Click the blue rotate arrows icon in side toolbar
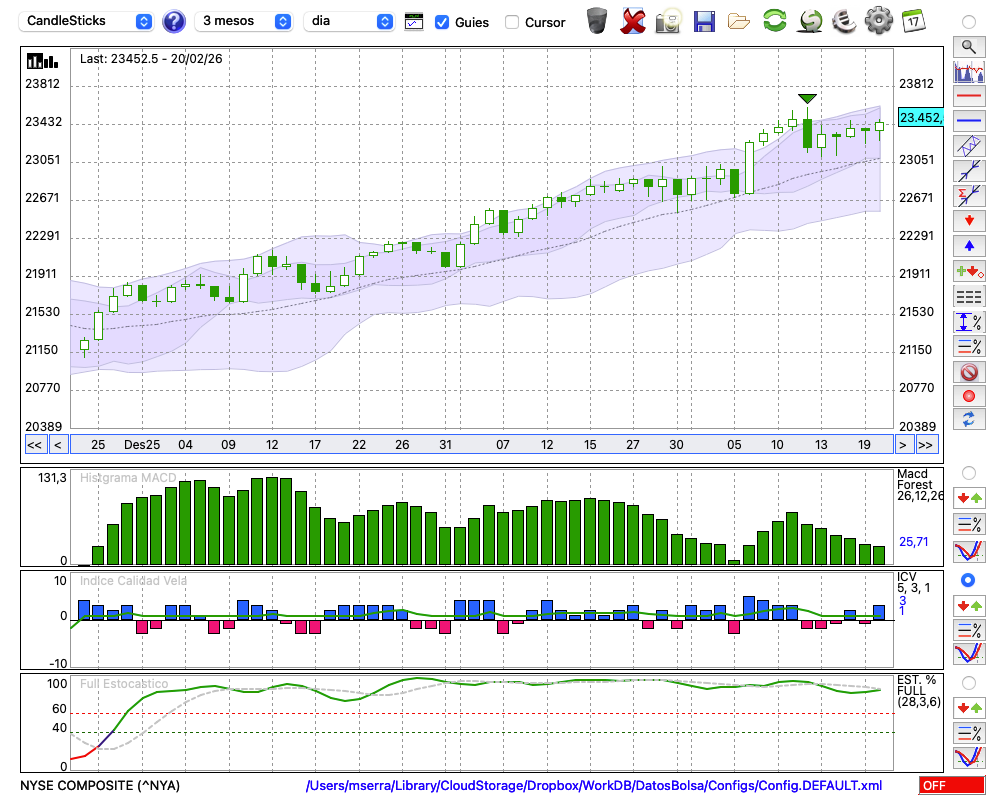Image resolution: width=1000 pixels, height=800 pixels. pos(969,420)
